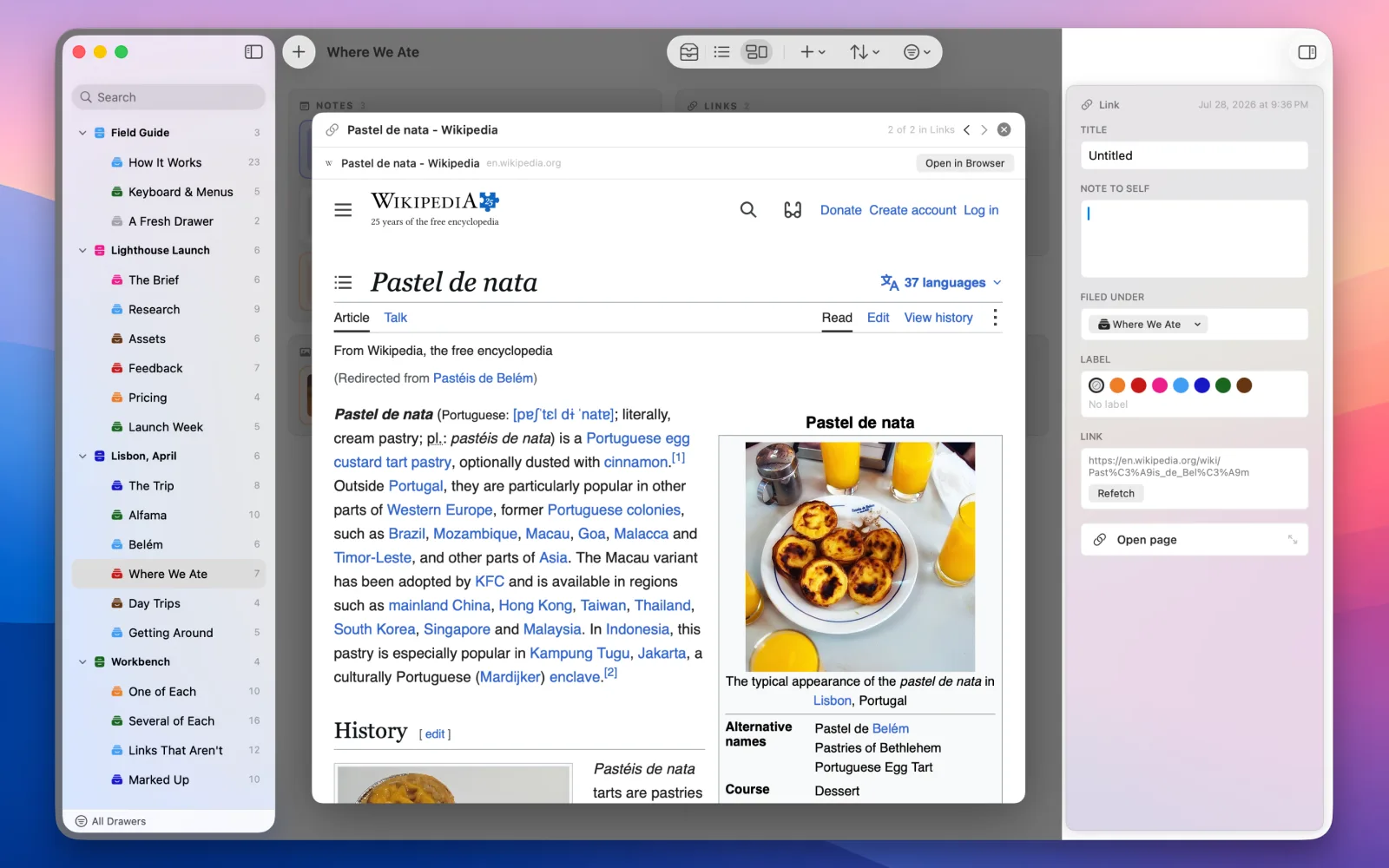Open the How It Works drawer
Viewport: 1389px width, 868px height.
point(168,162)
